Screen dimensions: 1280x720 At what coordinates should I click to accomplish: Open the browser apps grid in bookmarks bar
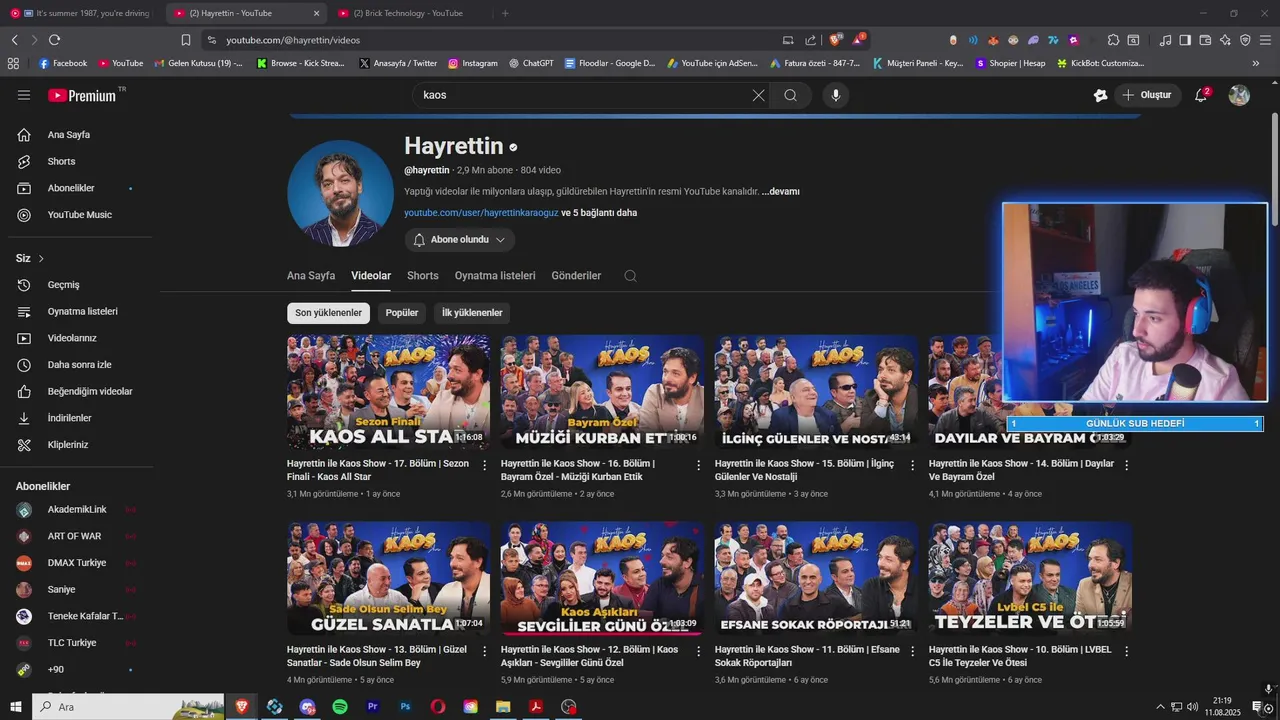pyautogui.click(x=13, y=63)
